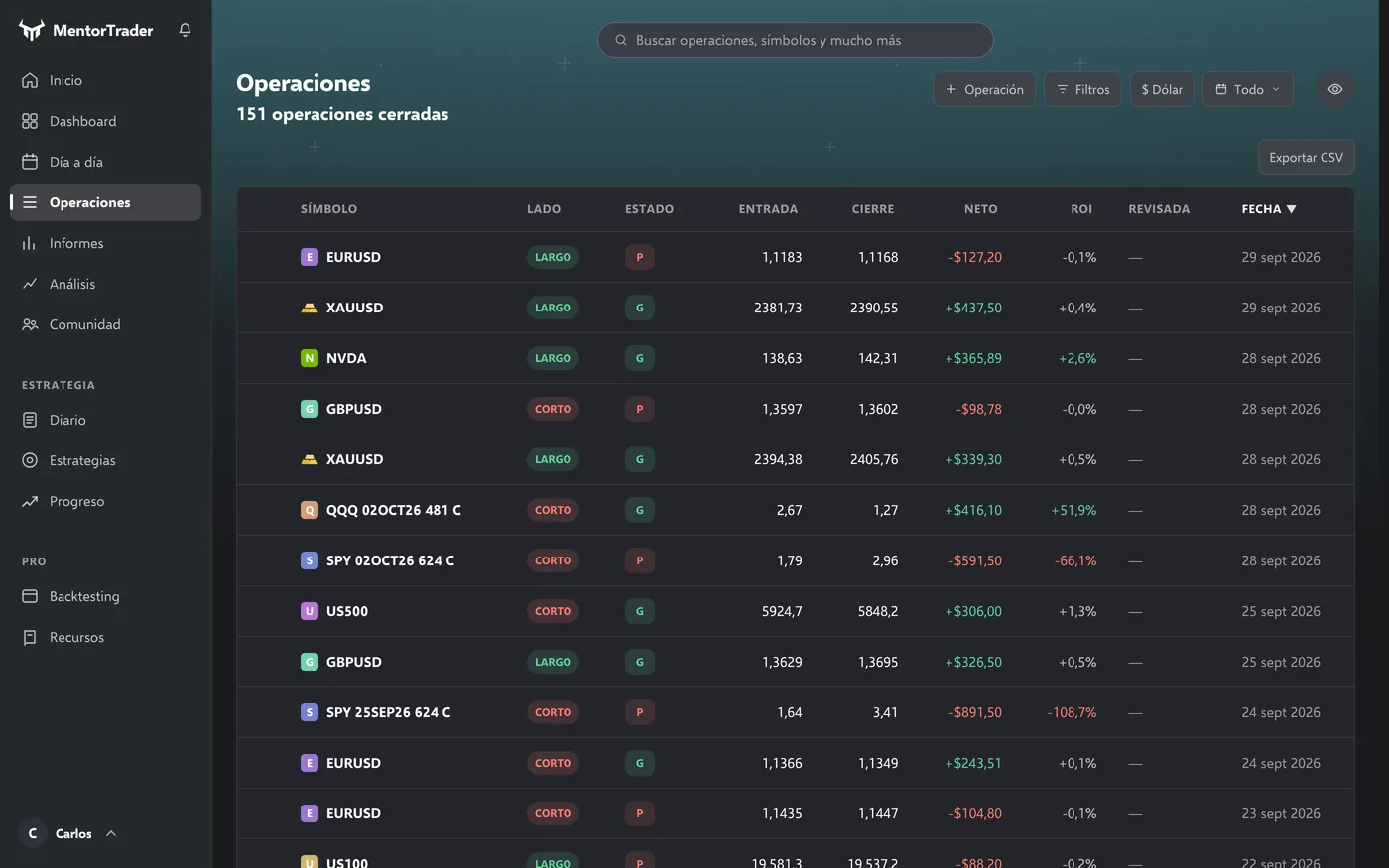Add a new Operación

[984, 89]
